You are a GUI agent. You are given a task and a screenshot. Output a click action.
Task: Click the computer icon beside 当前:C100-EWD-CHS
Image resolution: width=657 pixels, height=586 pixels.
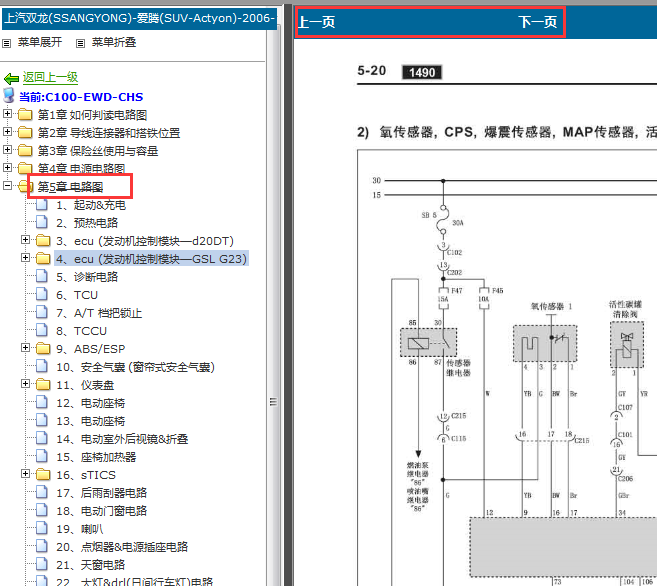coord(9,96)
